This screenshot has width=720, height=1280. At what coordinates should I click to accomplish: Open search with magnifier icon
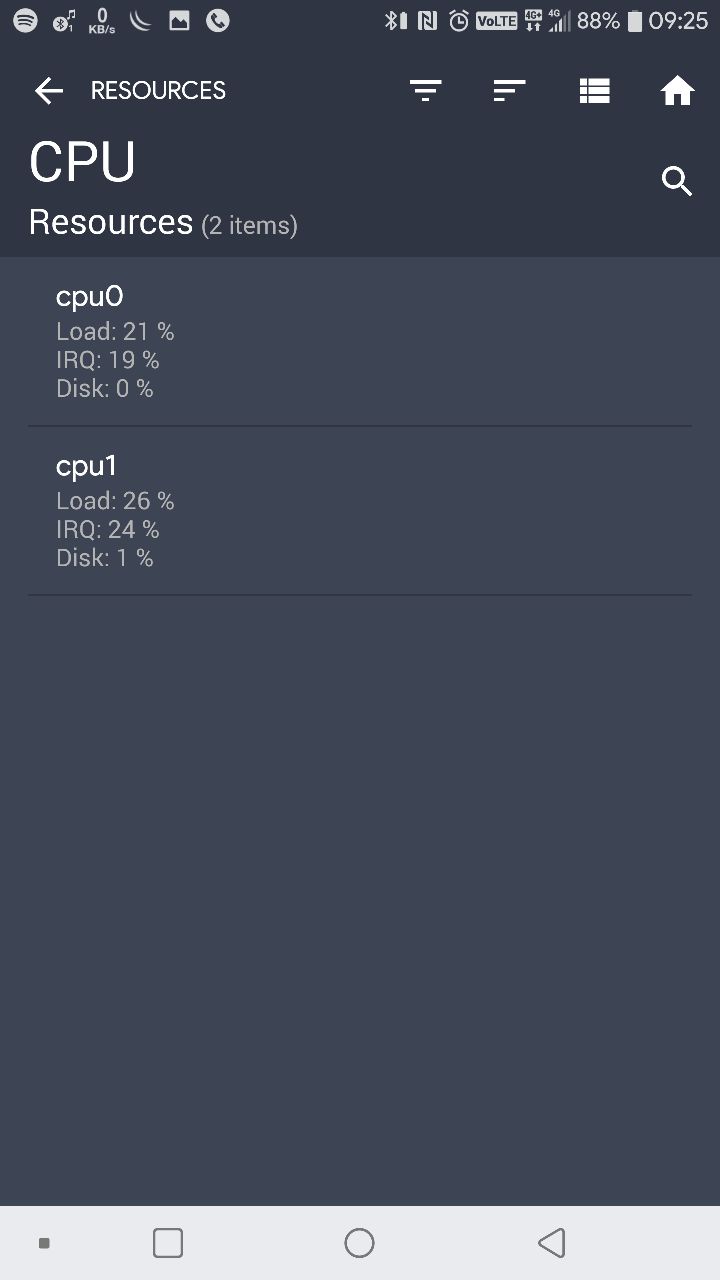click(x=677, y=181)
